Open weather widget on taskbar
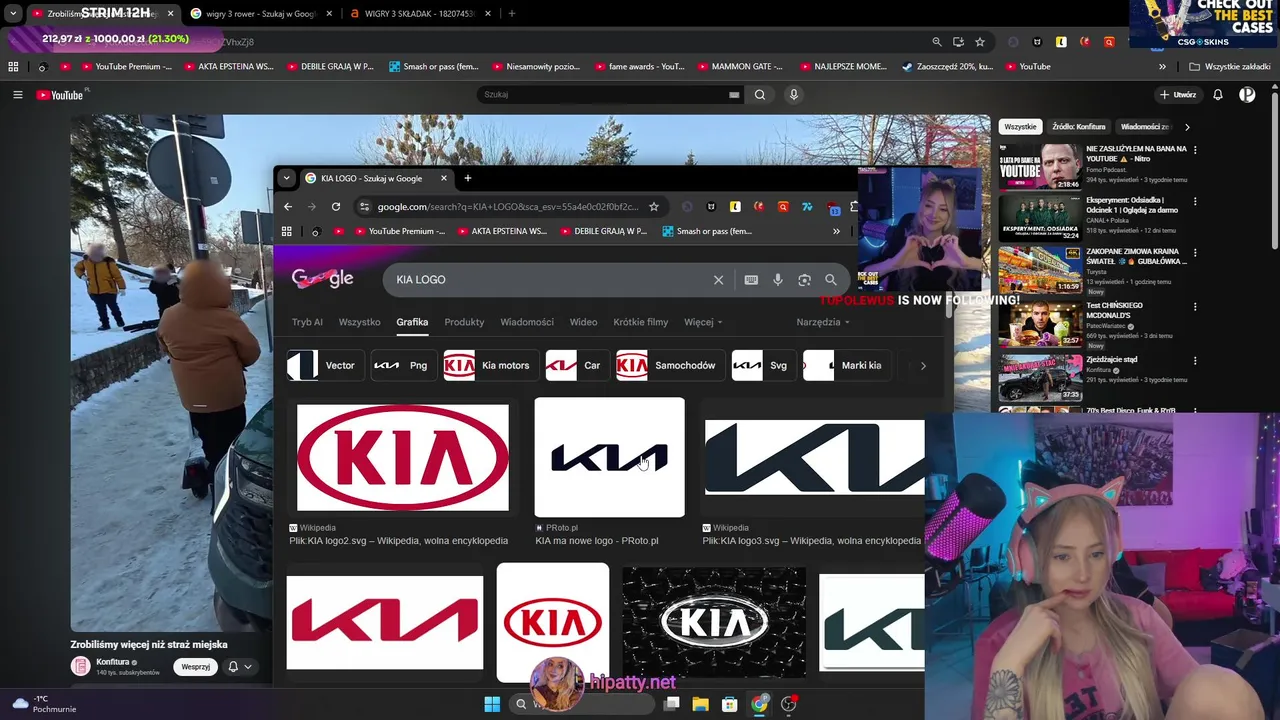1280x720 pixels. click(40, 704)
